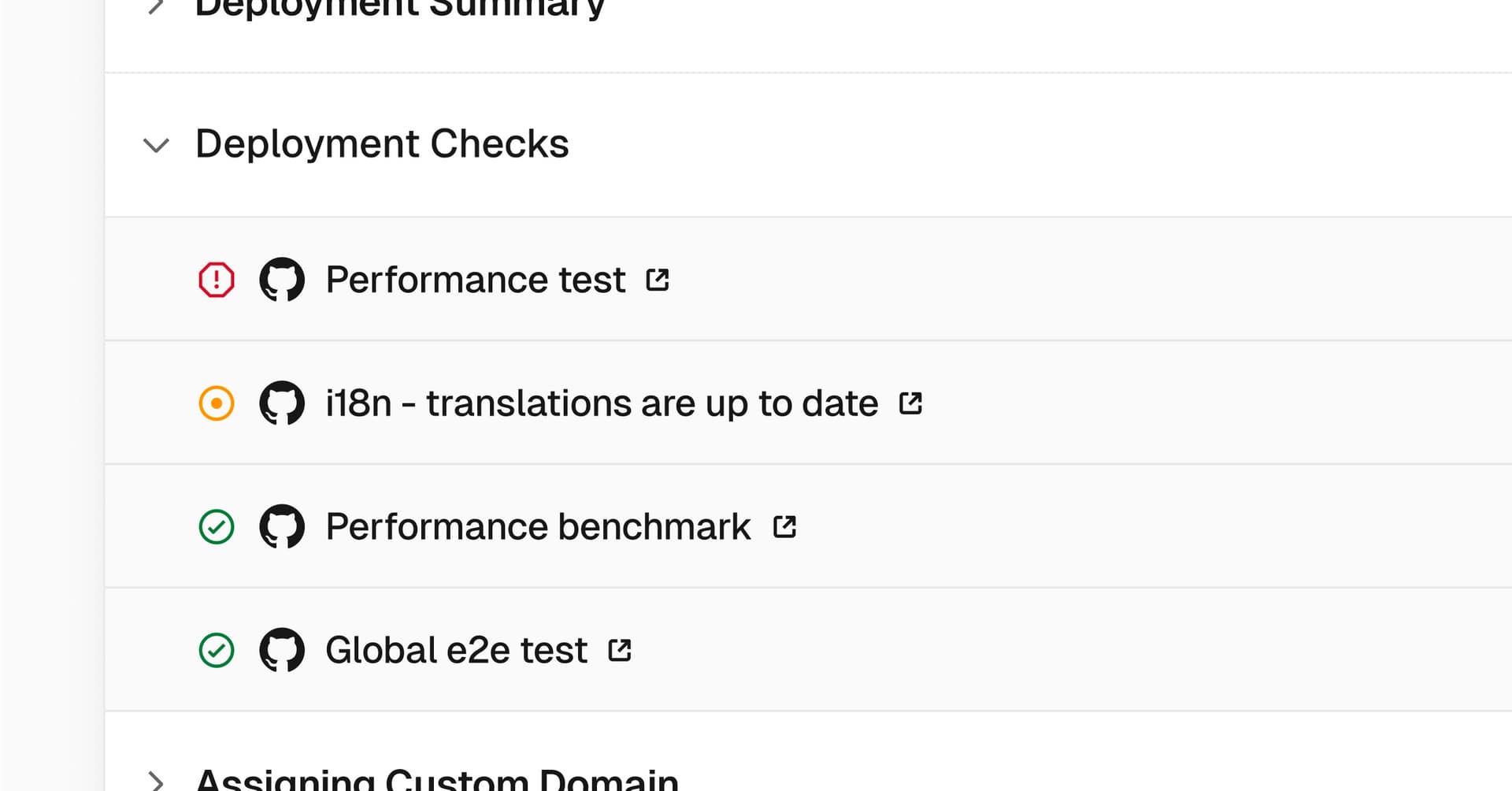Click green success icon beside Performance benchmark
This screenshot has width=1512, height=791.
217,527
